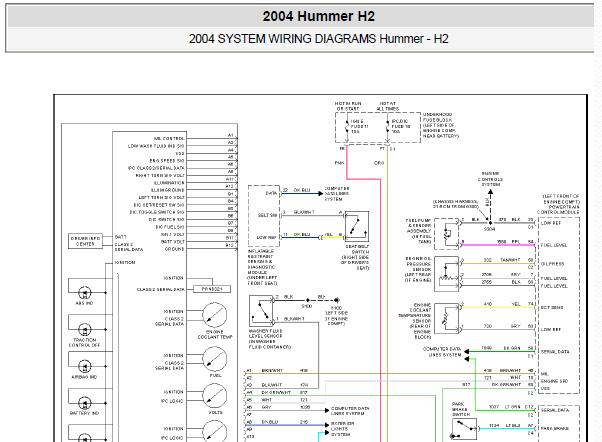The width and height of the screenshot is (602, 442).
Task: Select the Driver Info Center box
Action: (x=85, y=241)
